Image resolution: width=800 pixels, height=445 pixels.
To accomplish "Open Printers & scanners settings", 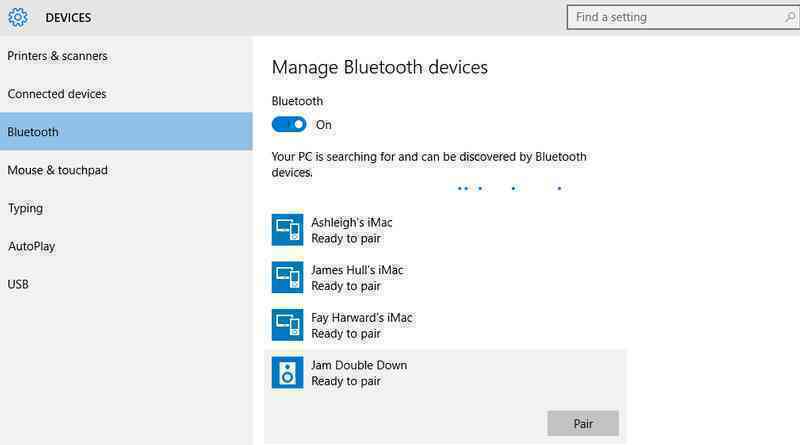I will [x=126, y=56].
